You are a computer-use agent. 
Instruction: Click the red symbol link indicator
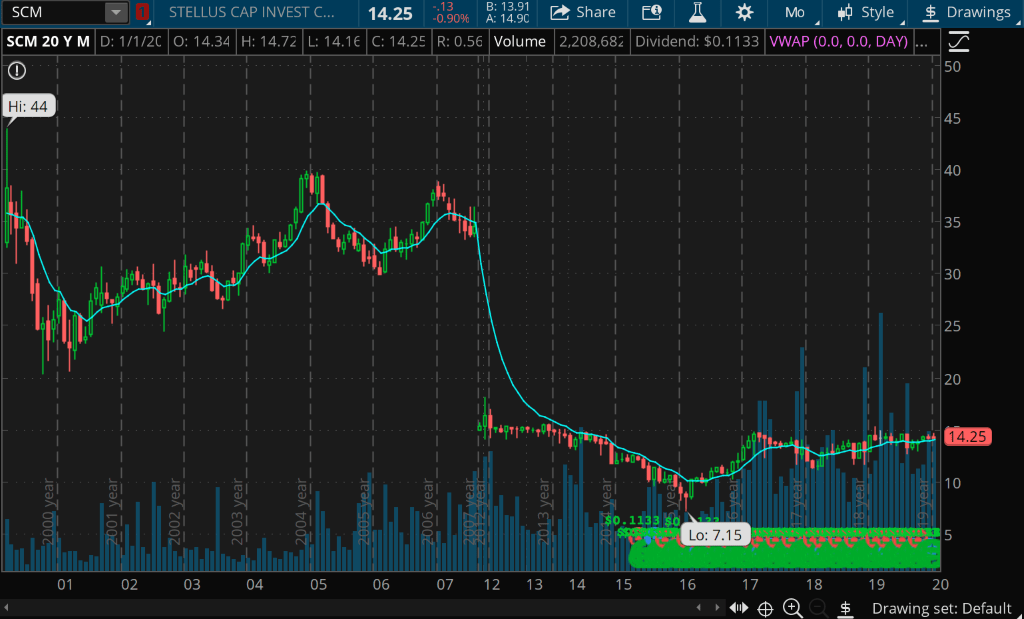tap(143, 13)
